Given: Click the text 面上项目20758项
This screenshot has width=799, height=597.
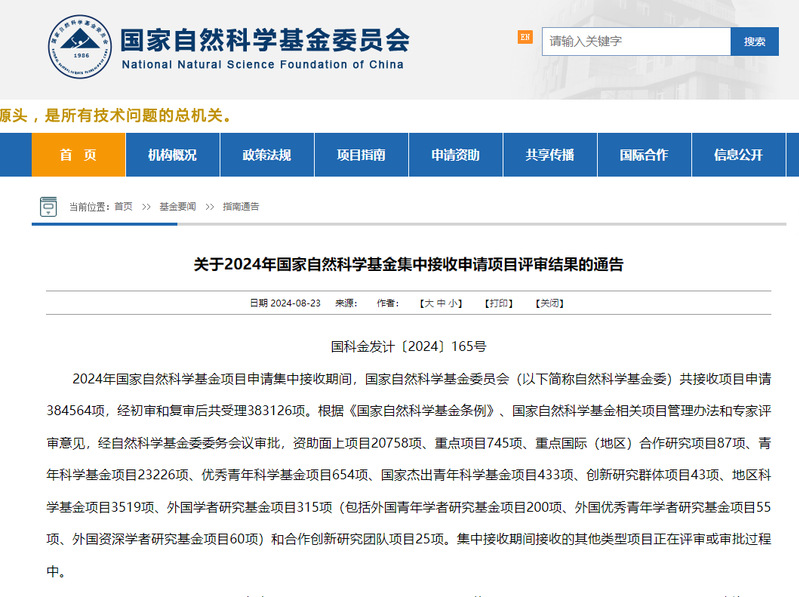Looking at the screenshot, I should tap(370, 443).
